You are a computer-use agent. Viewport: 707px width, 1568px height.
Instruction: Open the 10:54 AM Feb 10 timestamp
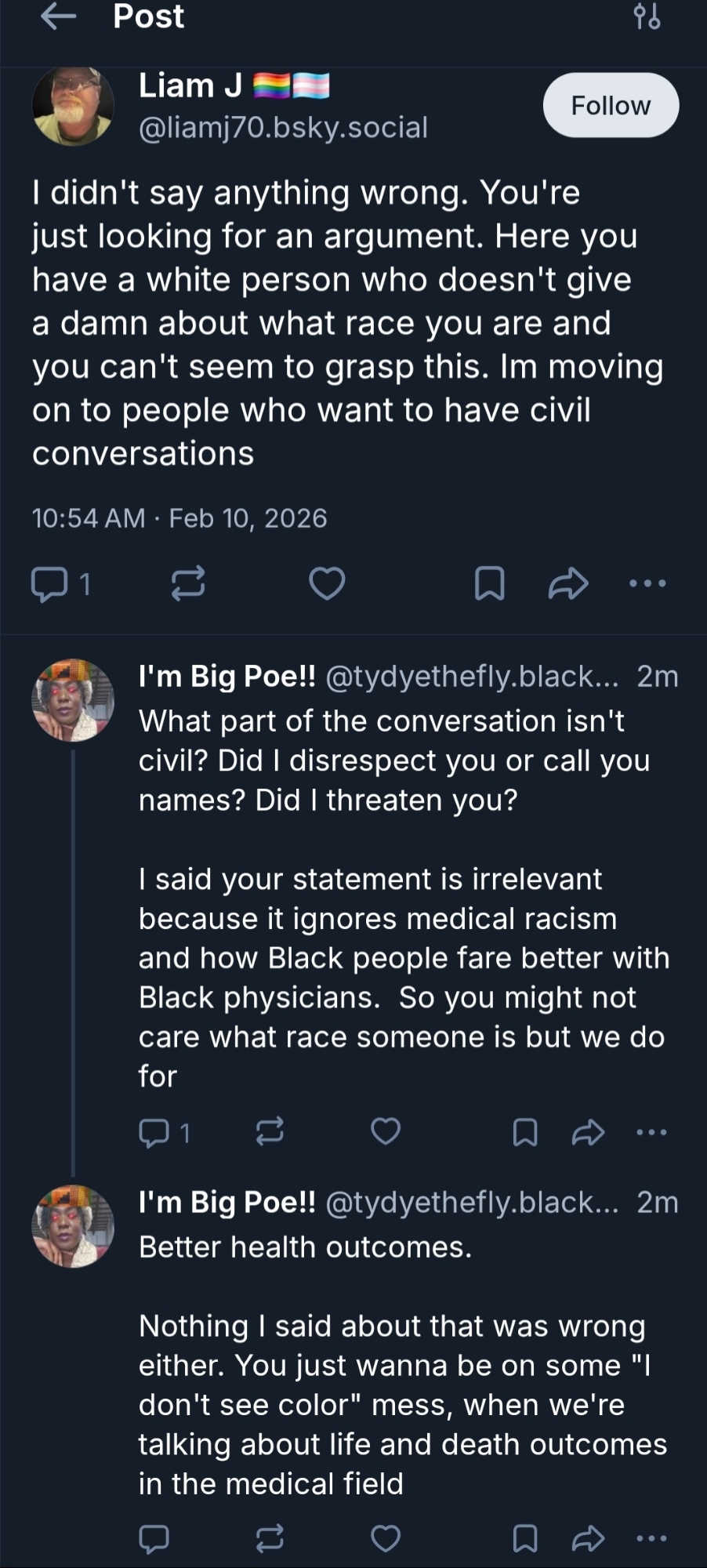point(179,518)
